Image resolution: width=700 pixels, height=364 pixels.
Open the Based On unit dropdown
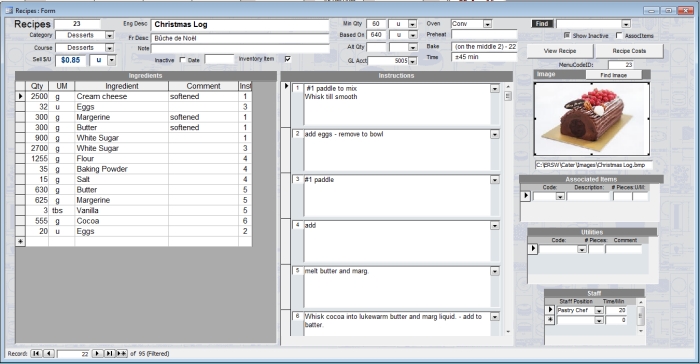point(412,35)
